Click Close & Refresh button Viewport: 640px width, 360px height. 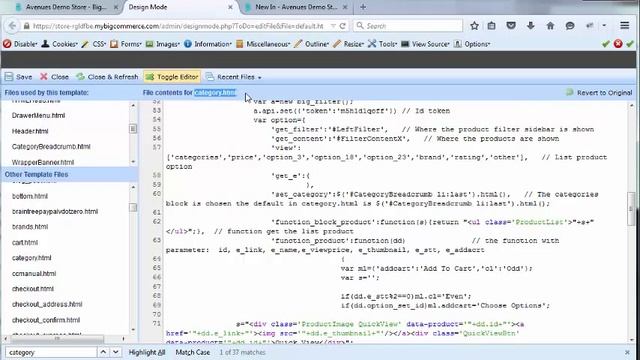coord(107,77)
